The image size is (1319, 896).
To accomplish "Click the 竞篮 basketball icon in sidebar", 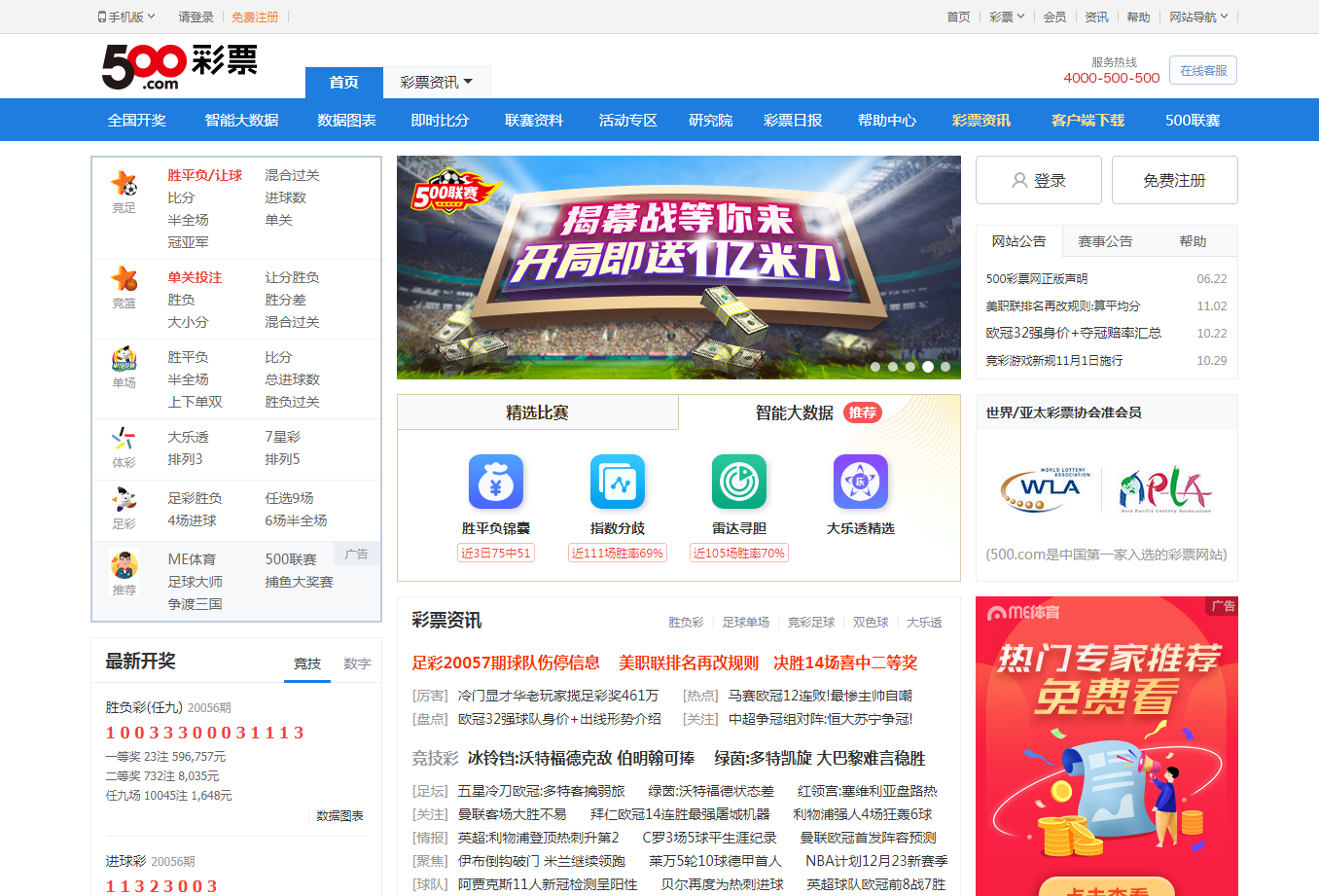I will pos(125,279).
